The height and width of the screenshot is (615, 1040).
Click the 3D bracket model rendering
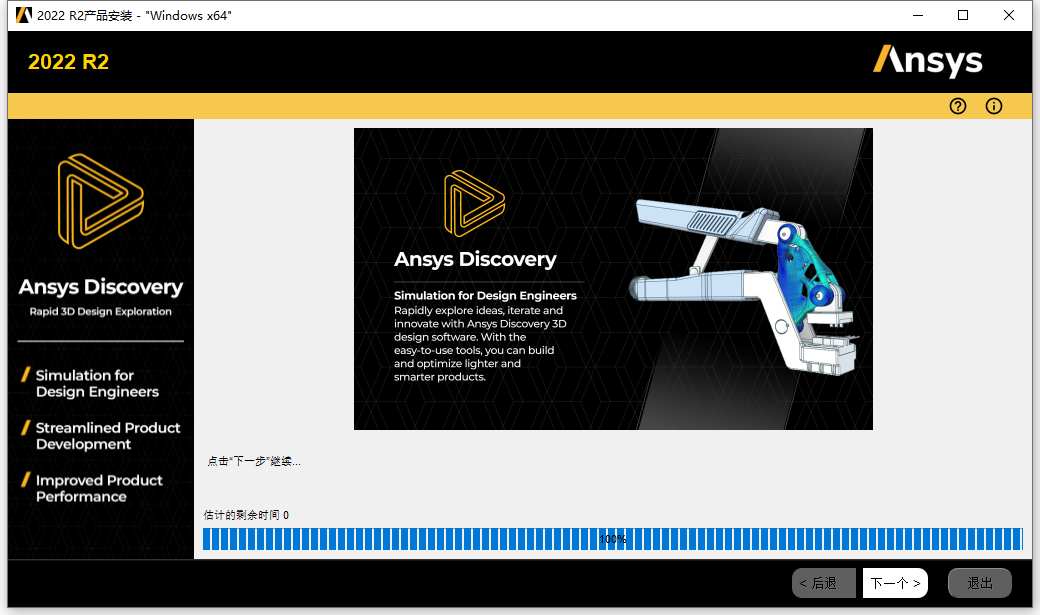coord(744,287)
